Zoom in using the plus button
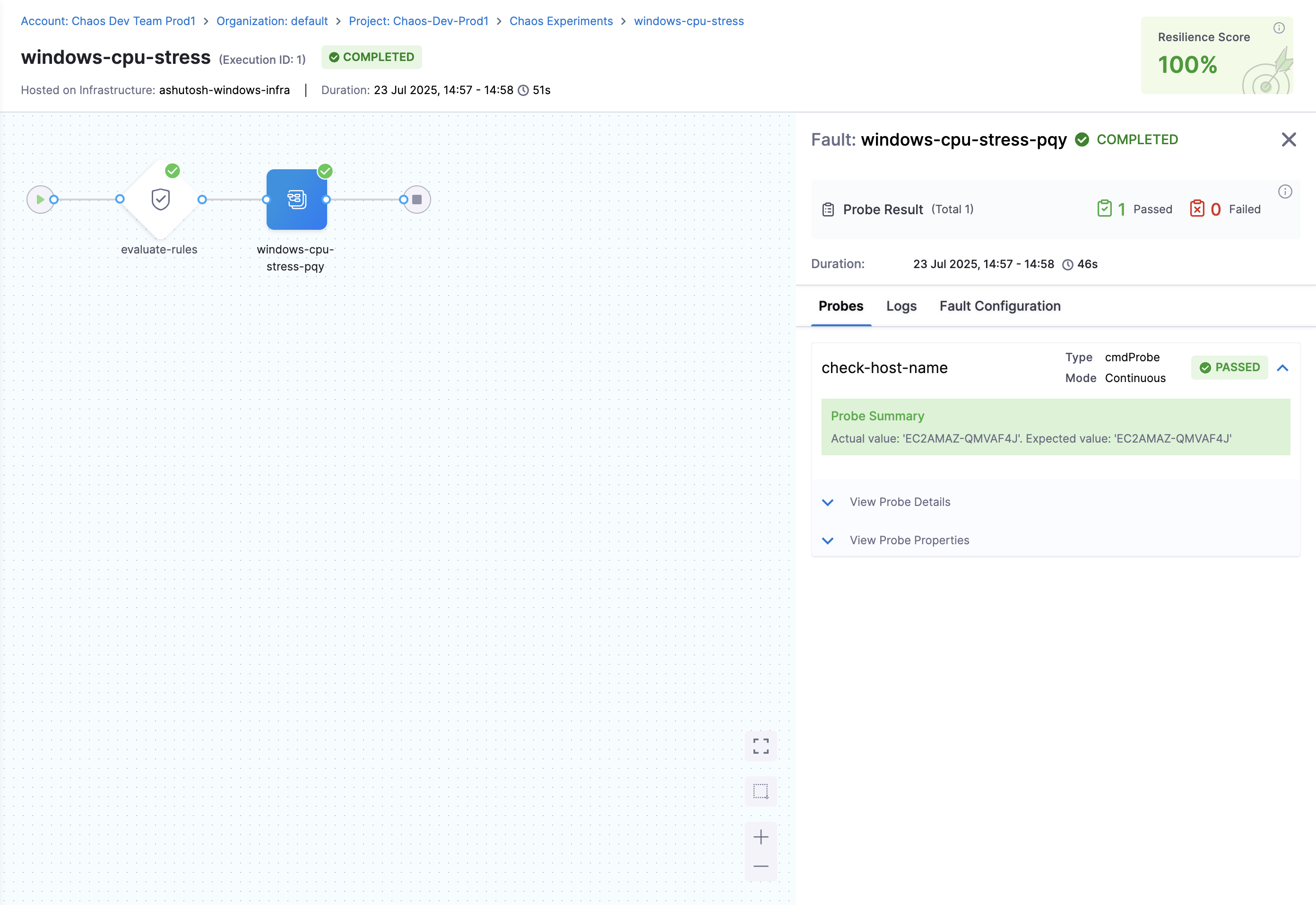The height and width of the screenshot is (905, 1316). pyautogui.click(x=761, y=836)
